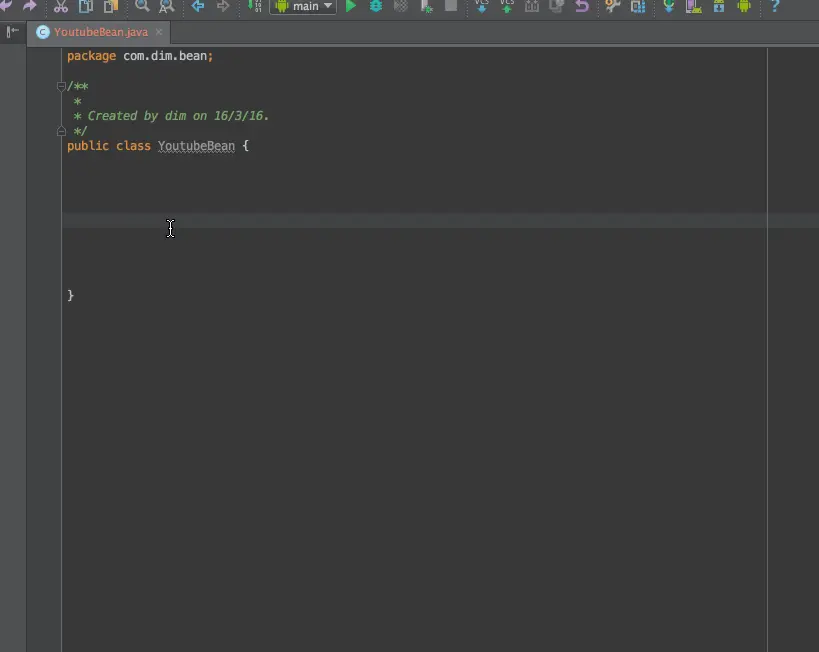Click the fold marker at comment end

[61, 131]
